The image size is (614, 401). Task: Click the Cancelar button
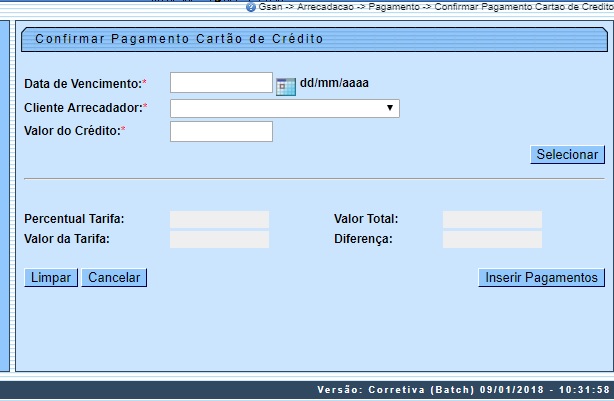tap(114, 278)
